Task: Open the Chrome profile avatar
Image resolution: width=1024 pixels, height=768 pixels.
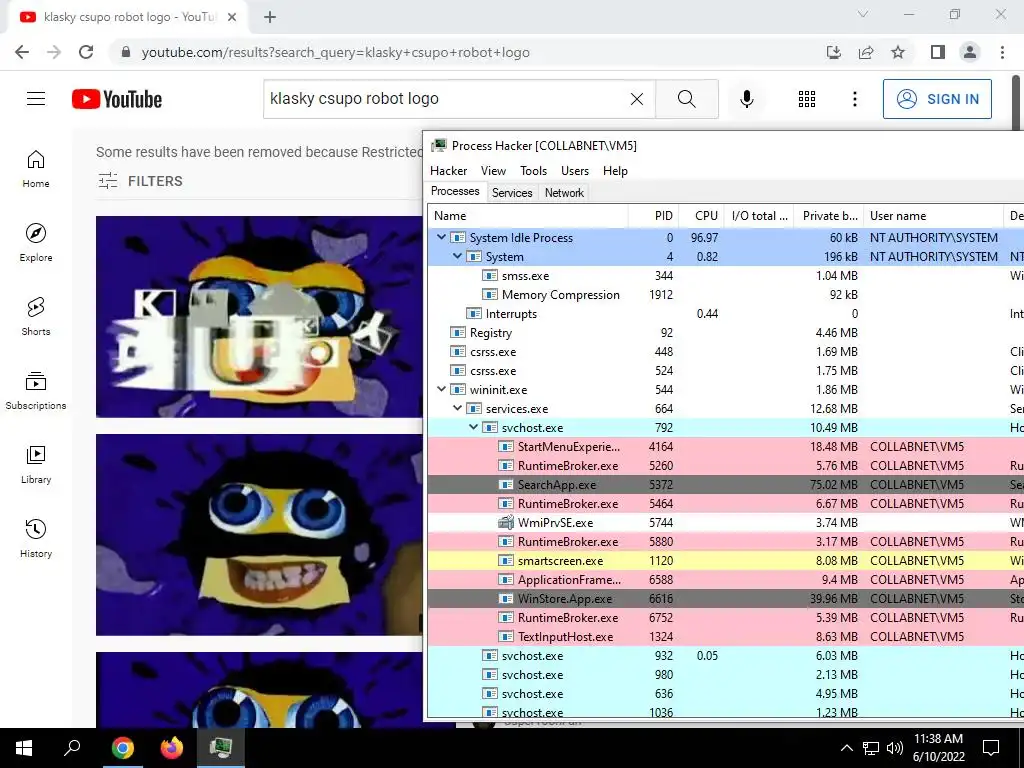Action: coord(970,52)
